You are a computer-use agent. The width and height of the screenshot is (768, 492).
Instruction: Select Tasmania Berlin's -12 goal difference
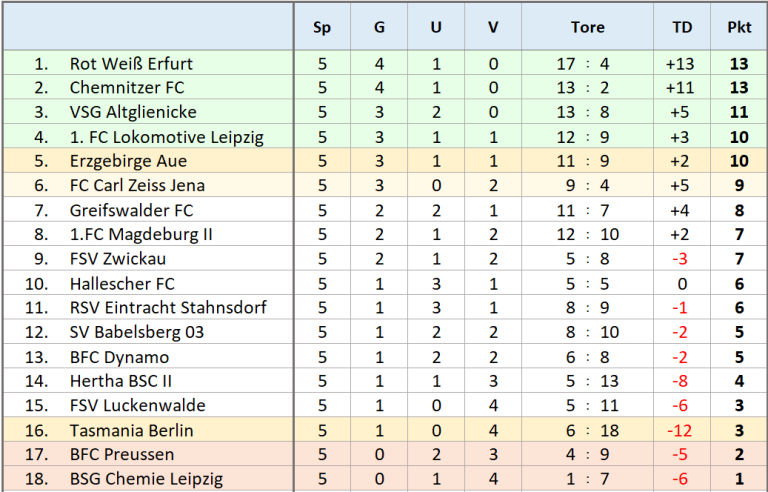coord(680,430)
